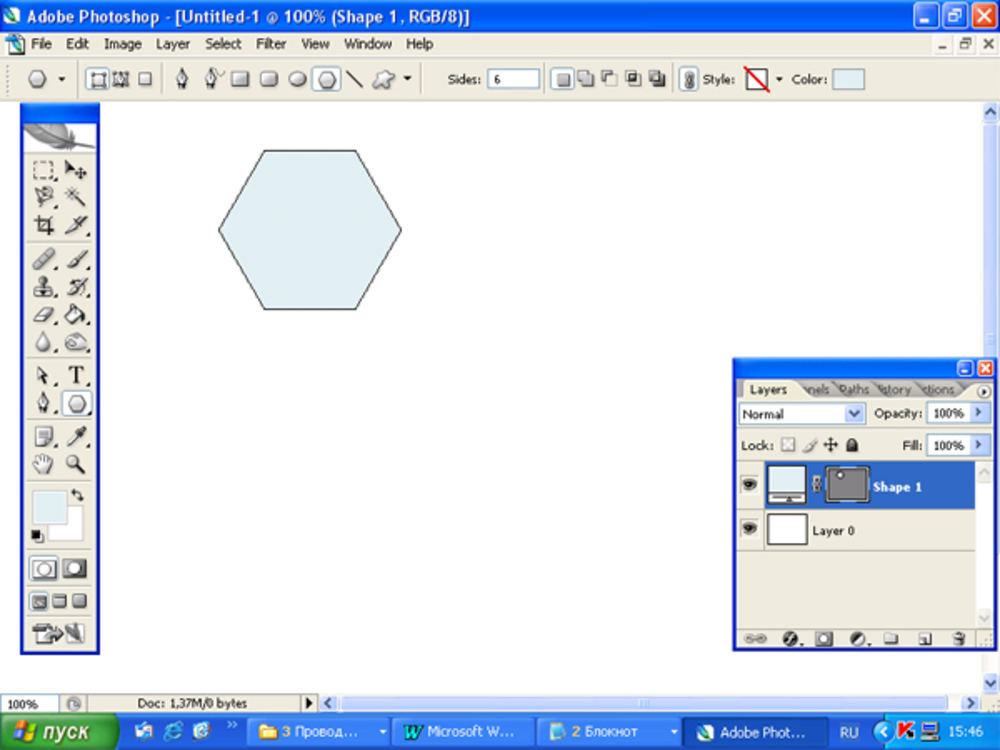The image size is (1000, 750).
Task: Click the trash icon in Layers panel
Action: click(958, 638)
